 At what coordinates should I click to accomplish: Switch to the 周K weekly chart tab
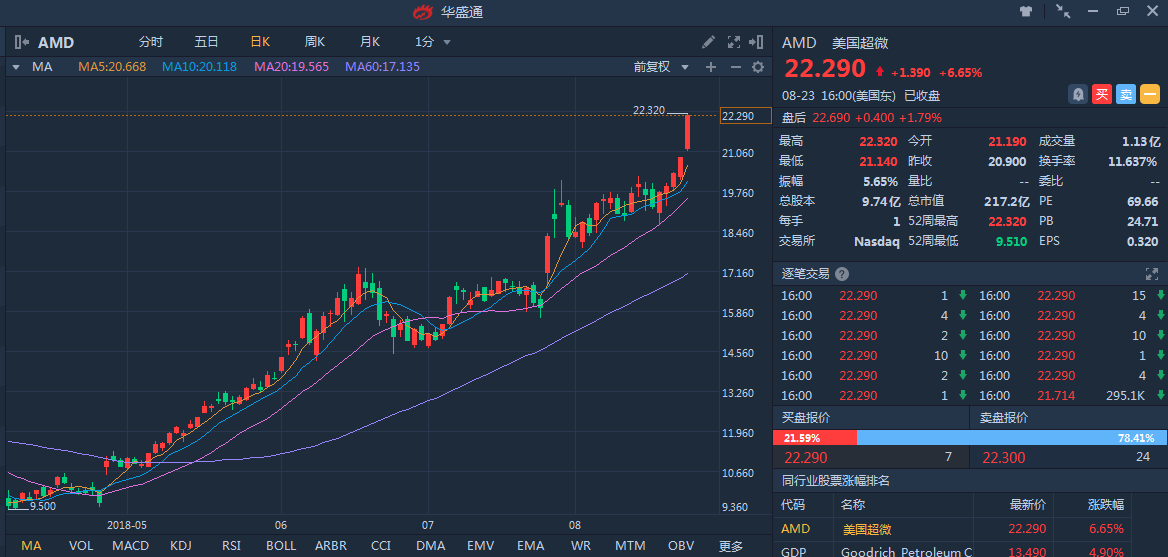pyautogui.click(x=315, y=42)
